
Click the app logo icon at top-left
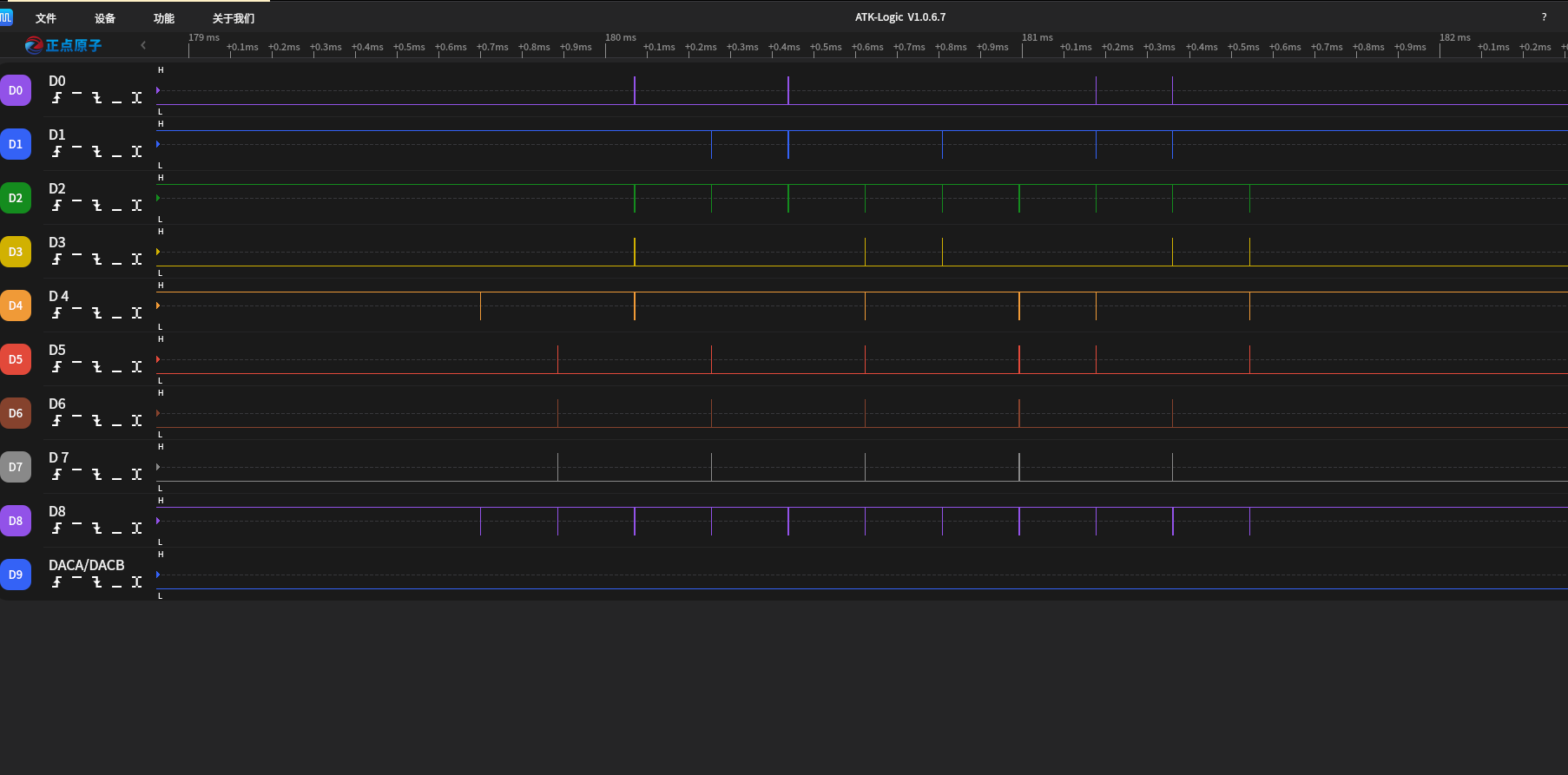(x=6, y=17)
